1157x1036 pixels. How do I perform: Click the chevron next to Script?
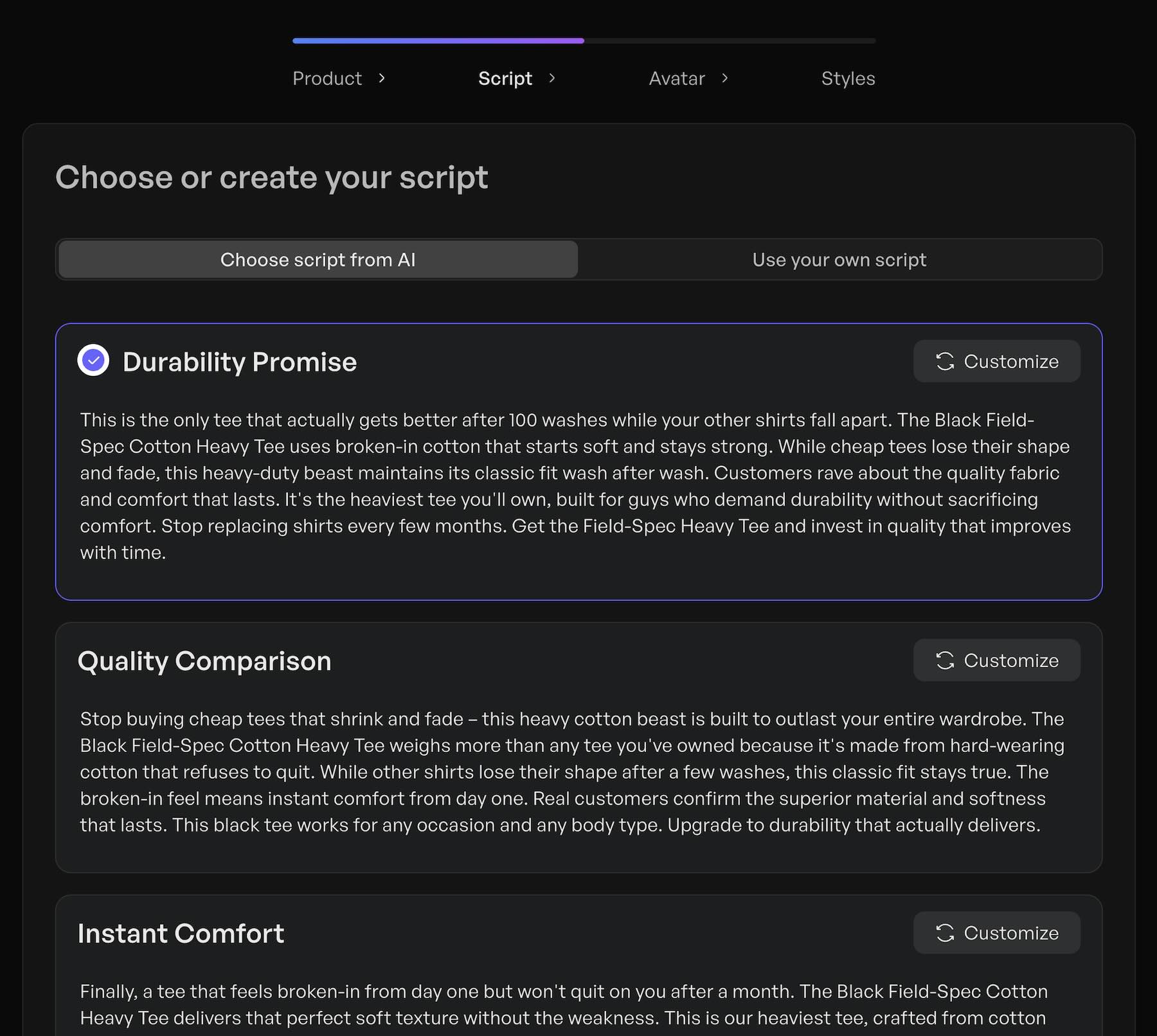pos(552,78)
